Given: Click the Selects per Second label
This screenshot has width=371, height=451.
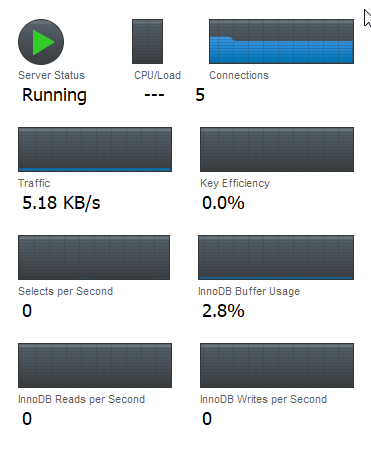Looking at the screenshot, I should 66,291.
